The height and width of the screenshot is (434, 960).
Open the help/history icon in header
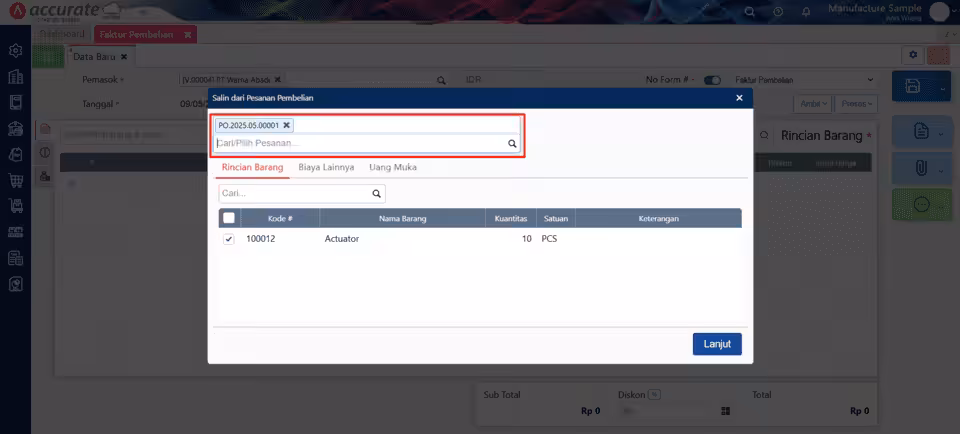pos(778,12)
